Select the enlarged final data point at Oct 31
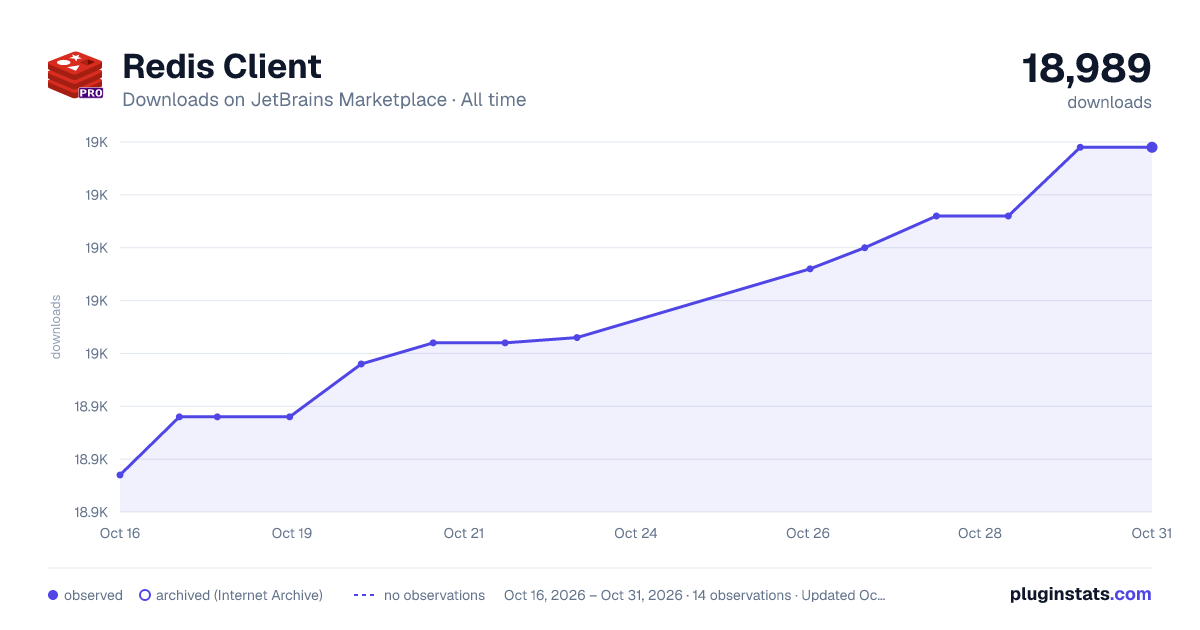This screenshot has height=630, width=1200. click(x=1152, y=147)
